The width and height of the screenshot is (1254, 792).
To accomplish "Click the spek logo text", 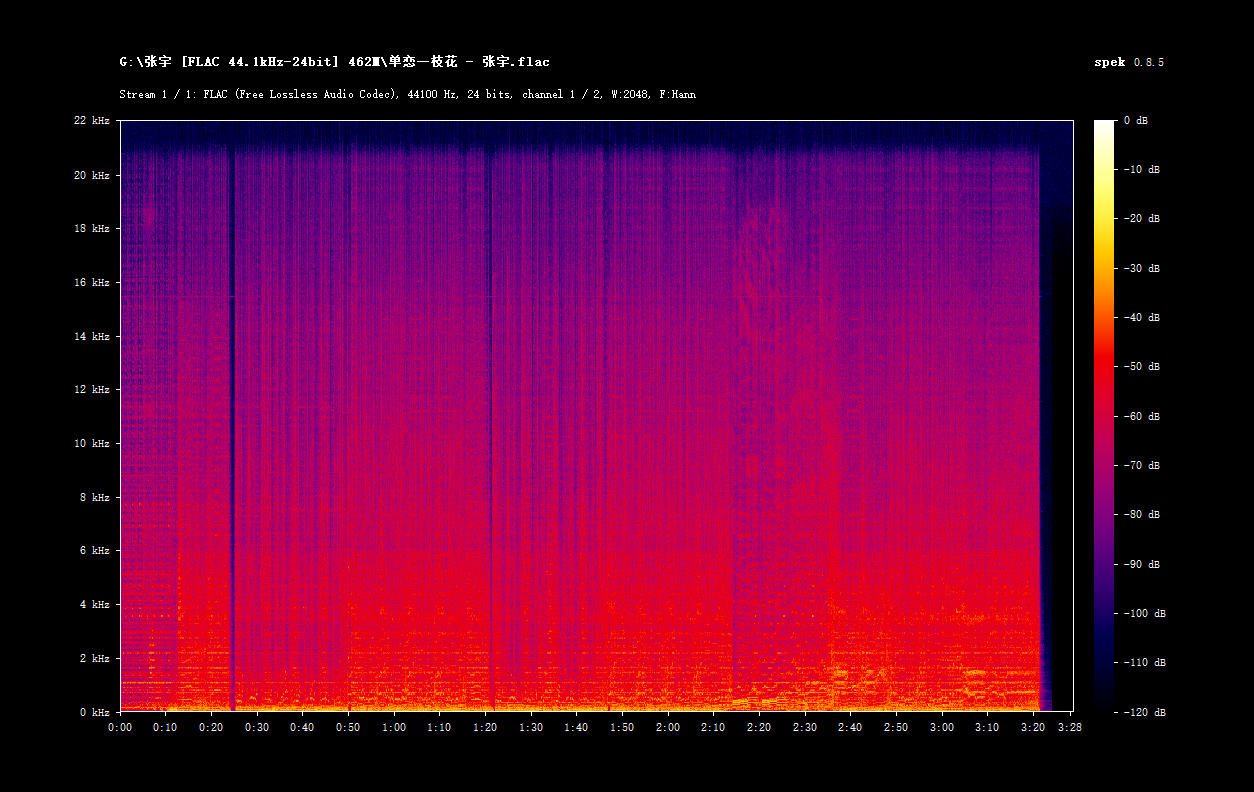I will pyautogui.click(x=1110, y=62).
